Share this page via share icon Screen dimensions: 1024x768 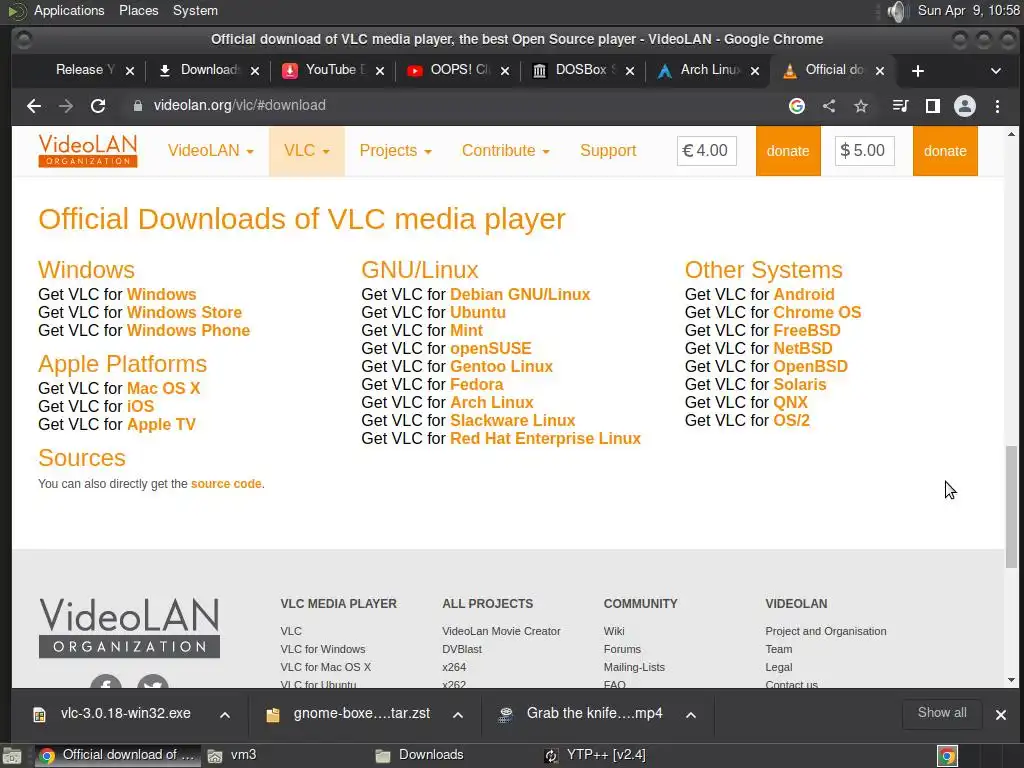point(829,106)
